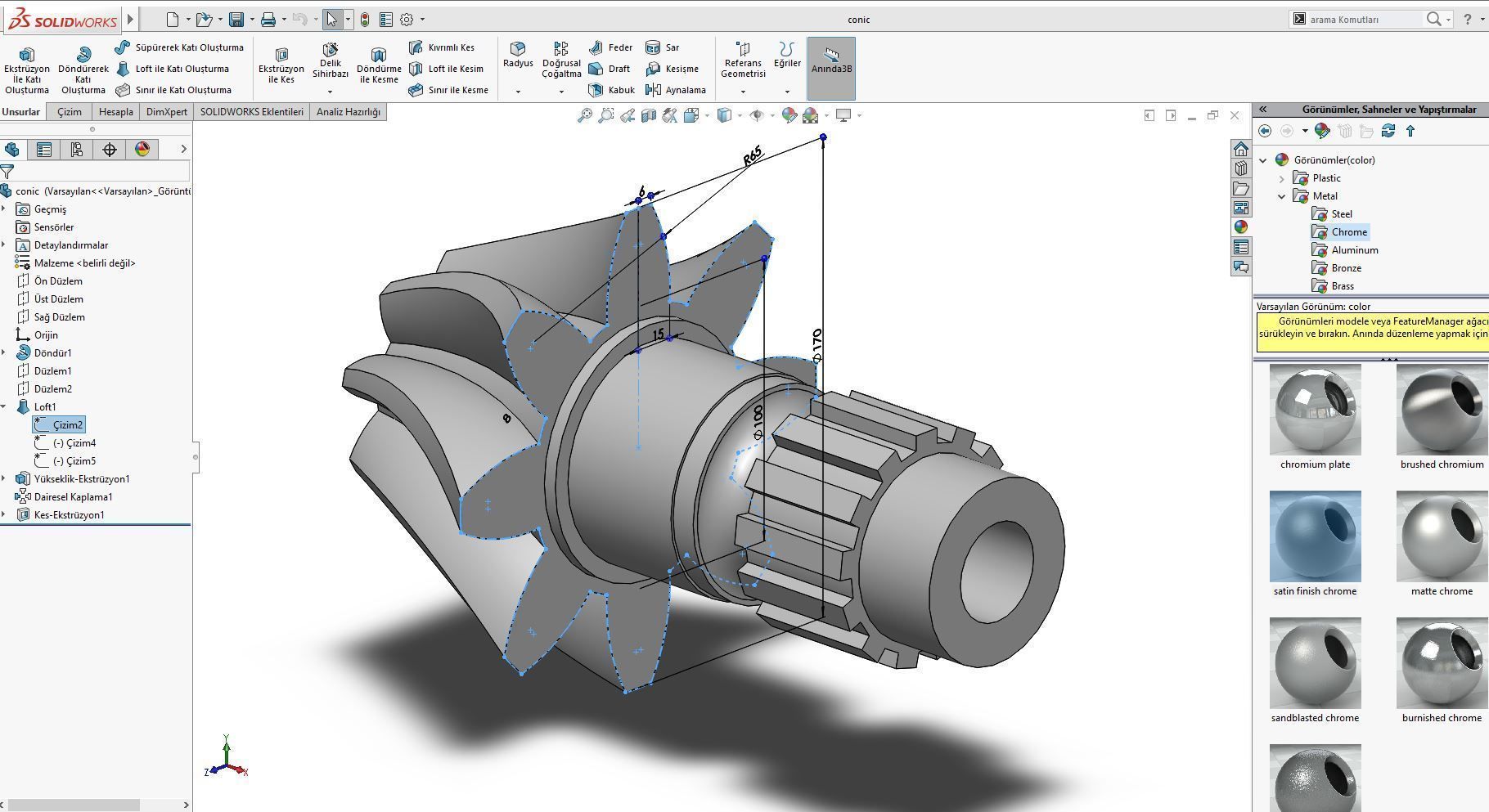The width and height of the screenshot is (1489, 812).
Task: Click Loft ile Kesim command
Action: [446, 69]
